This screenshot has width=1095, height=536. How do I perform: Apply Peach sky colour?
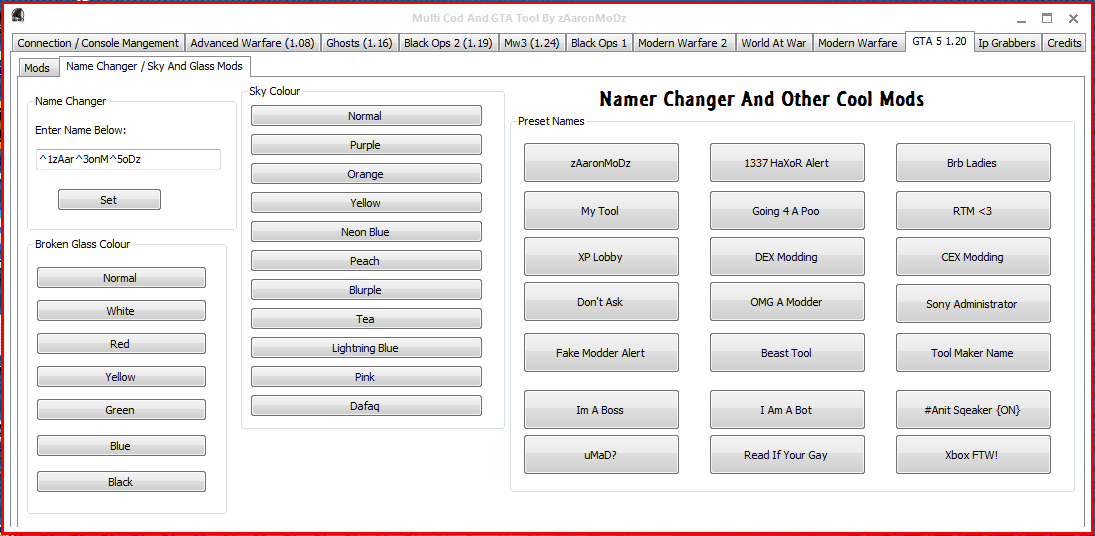366,261
